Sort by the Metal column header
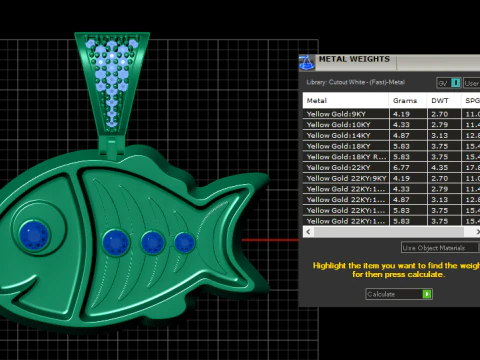Screen dimensions: 480x360 (x=346, y=100)
